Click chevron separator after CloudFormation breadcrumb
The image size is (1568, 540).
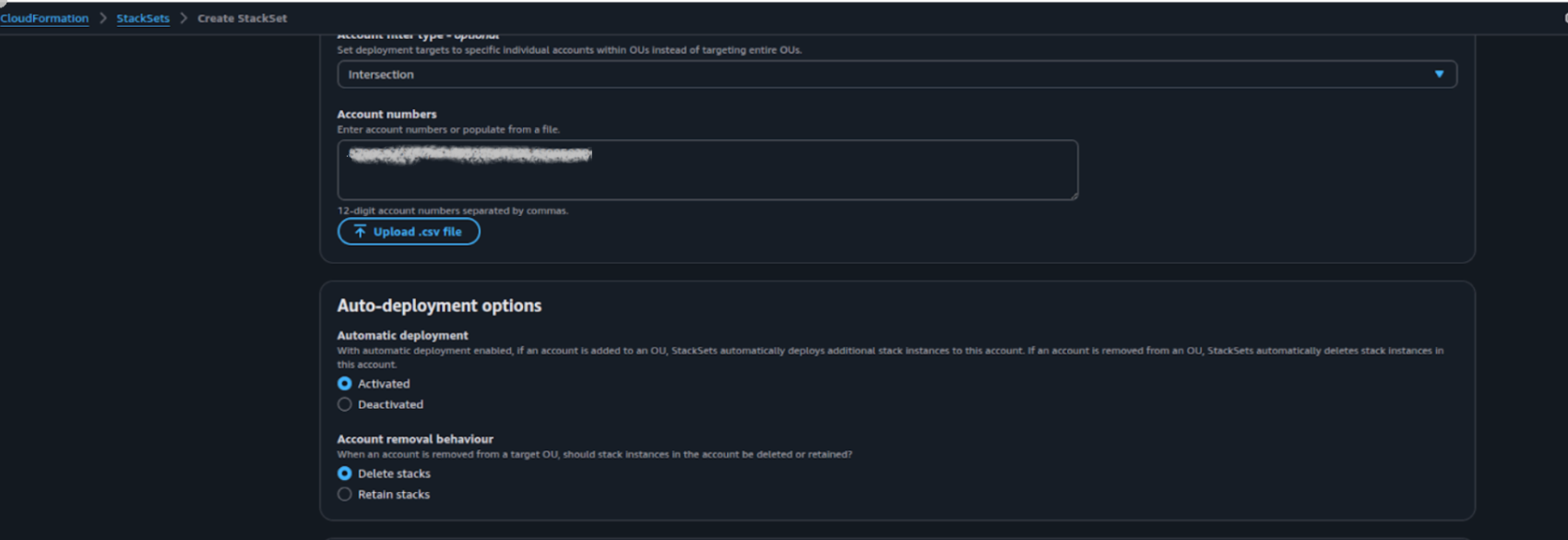pyautogui.click(x=102, y=18)
